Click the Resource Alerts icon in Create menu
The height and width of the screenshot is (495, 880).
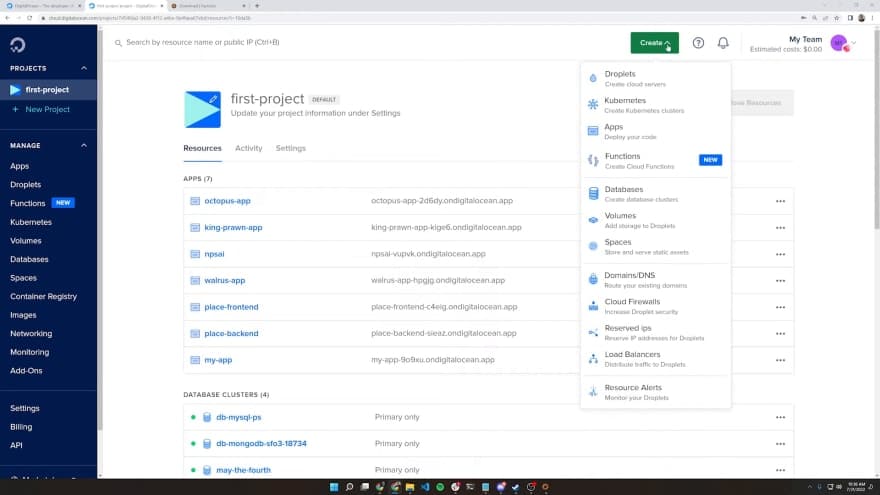tap(593, 392)
